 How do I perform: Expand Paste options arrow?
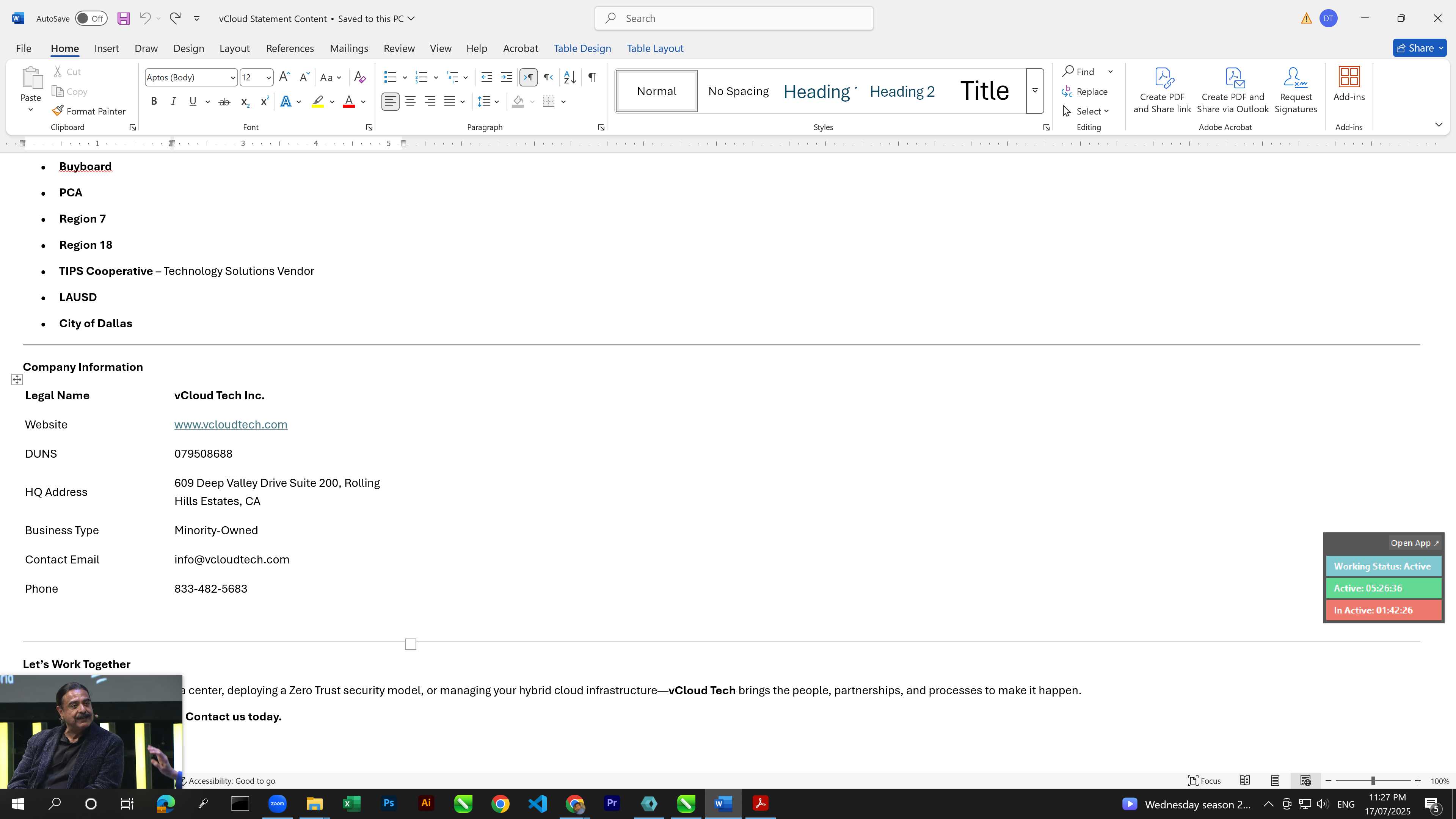tap(30, 110)
